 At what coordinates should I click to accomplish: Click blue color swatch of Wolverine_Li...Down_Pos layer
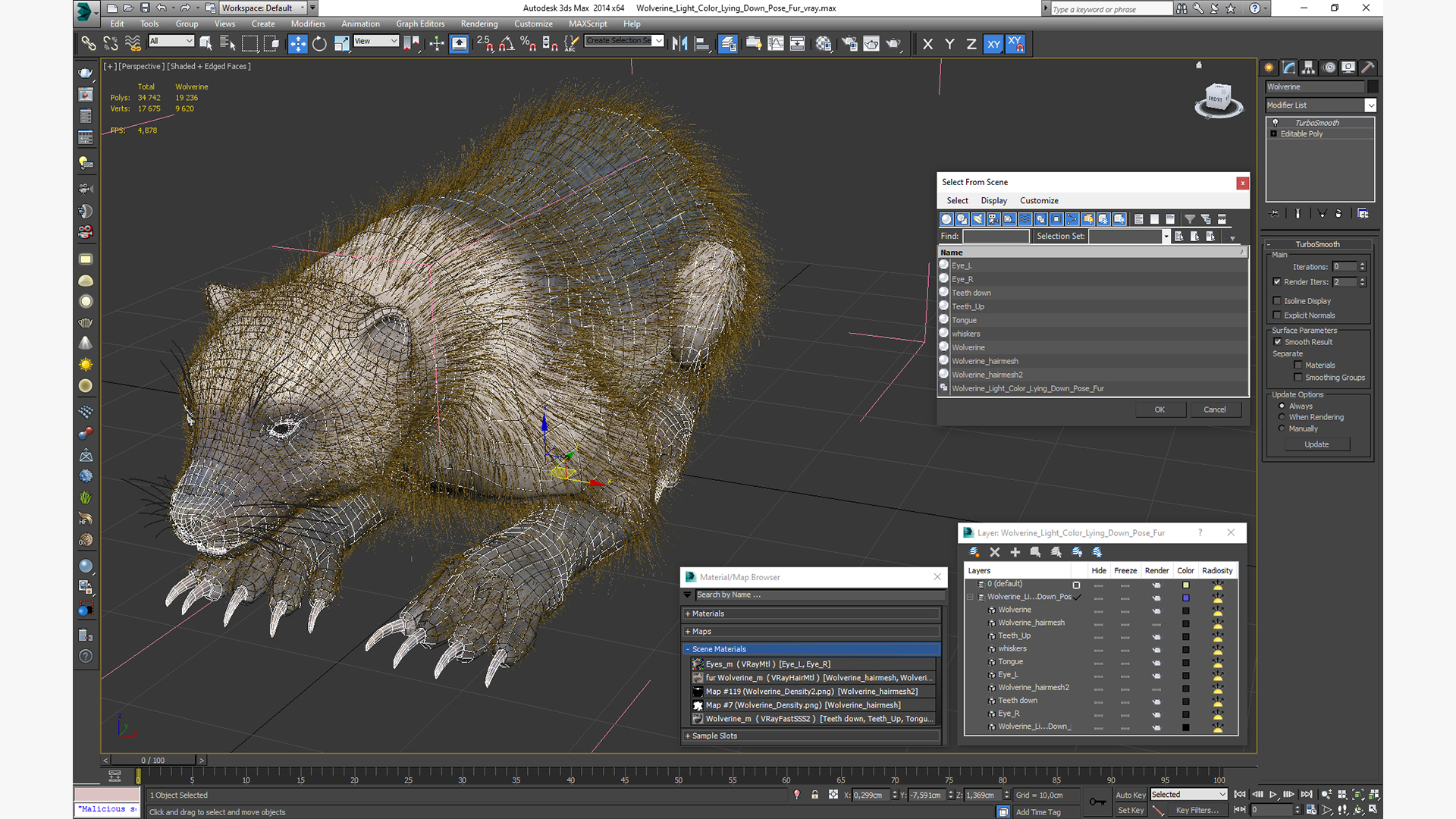(x=1185, y=598)
